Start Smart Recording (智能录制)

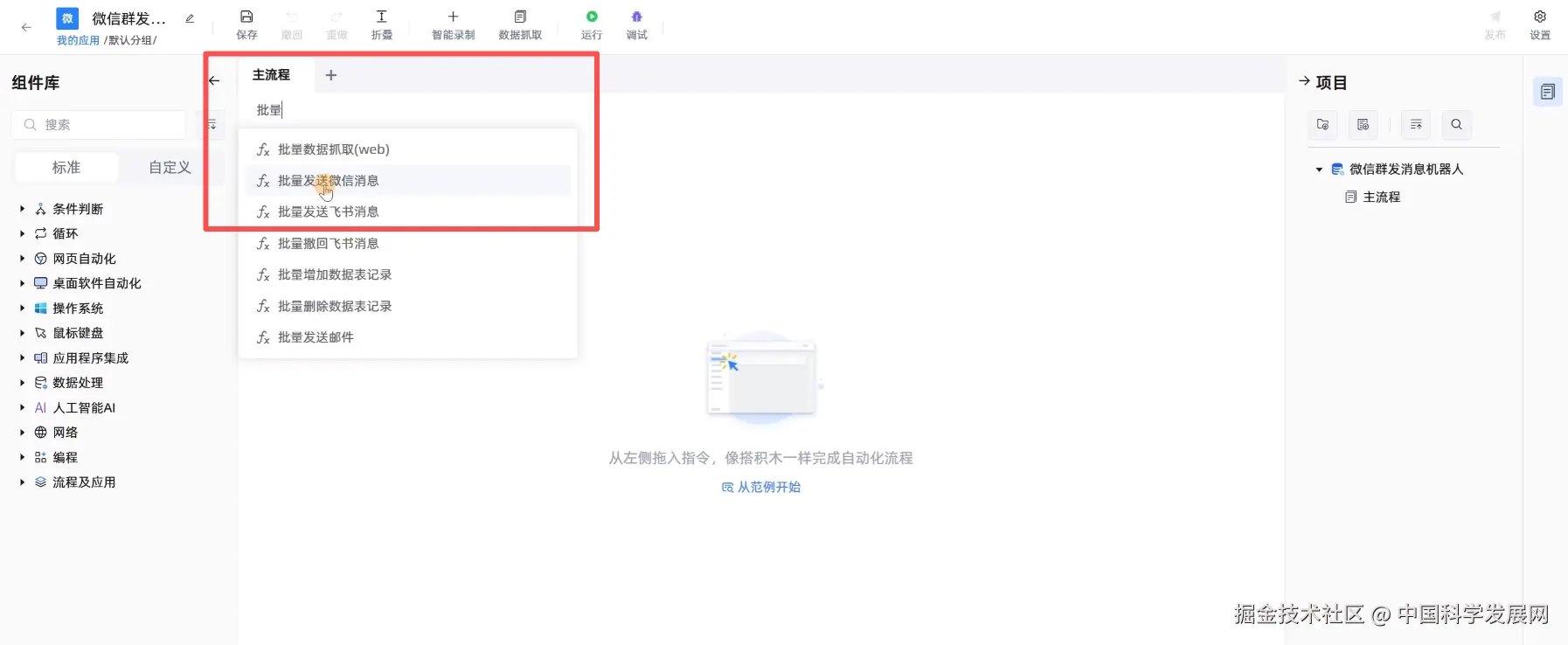(453, 24)
